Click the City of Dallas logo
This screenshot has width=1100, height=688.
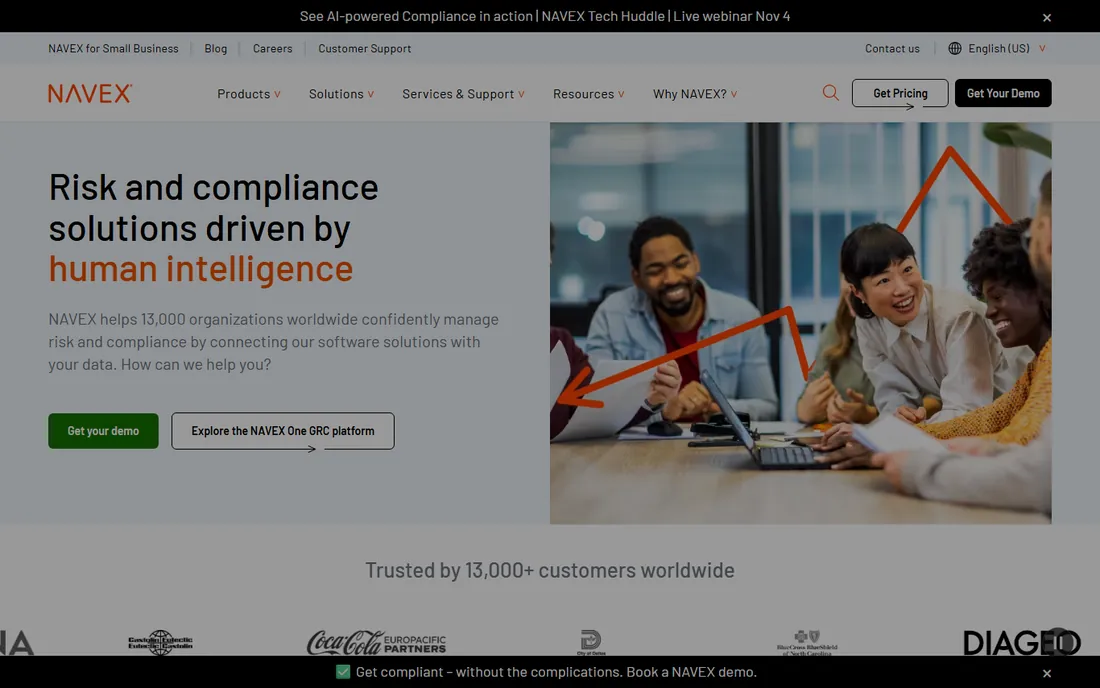[591, 642]
